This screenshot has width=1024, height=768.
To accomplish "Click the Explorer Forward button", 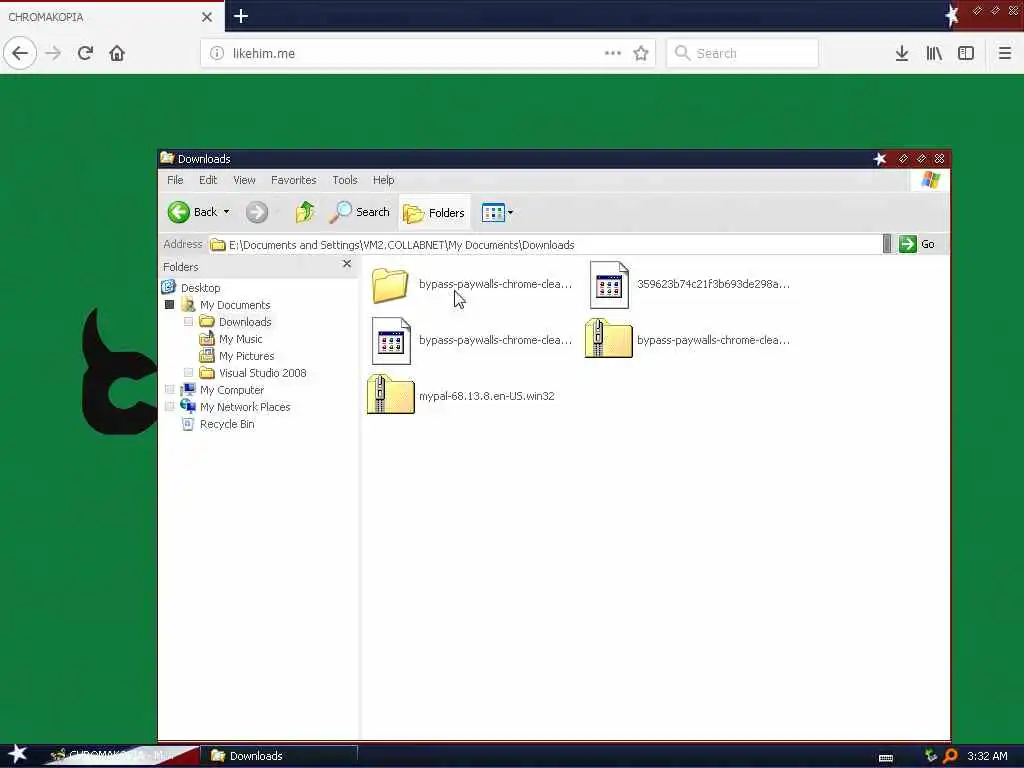I will (x=257, y=212).
